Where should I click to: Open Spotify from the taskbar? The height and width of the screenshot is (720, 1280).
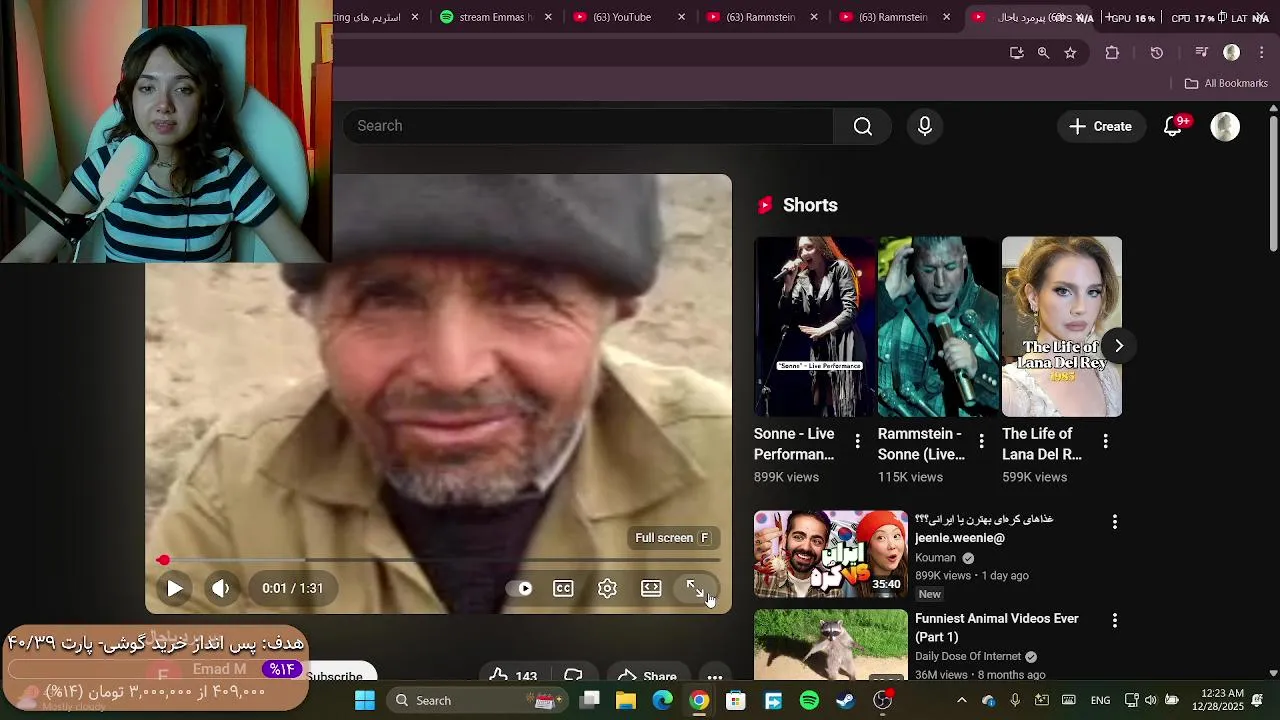pyautogui.click(x=809, y=700)
